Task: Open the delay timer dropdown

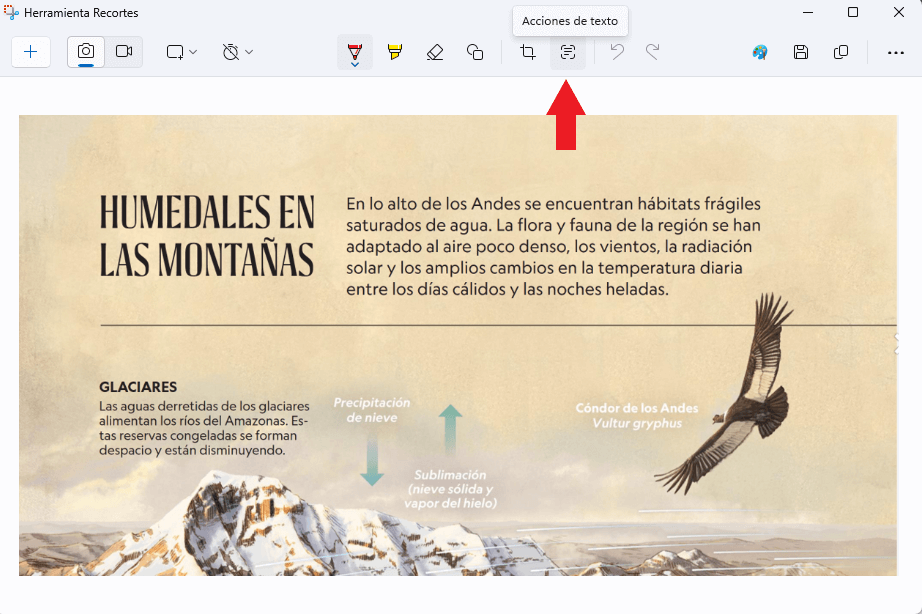Action: click(238, 52)
